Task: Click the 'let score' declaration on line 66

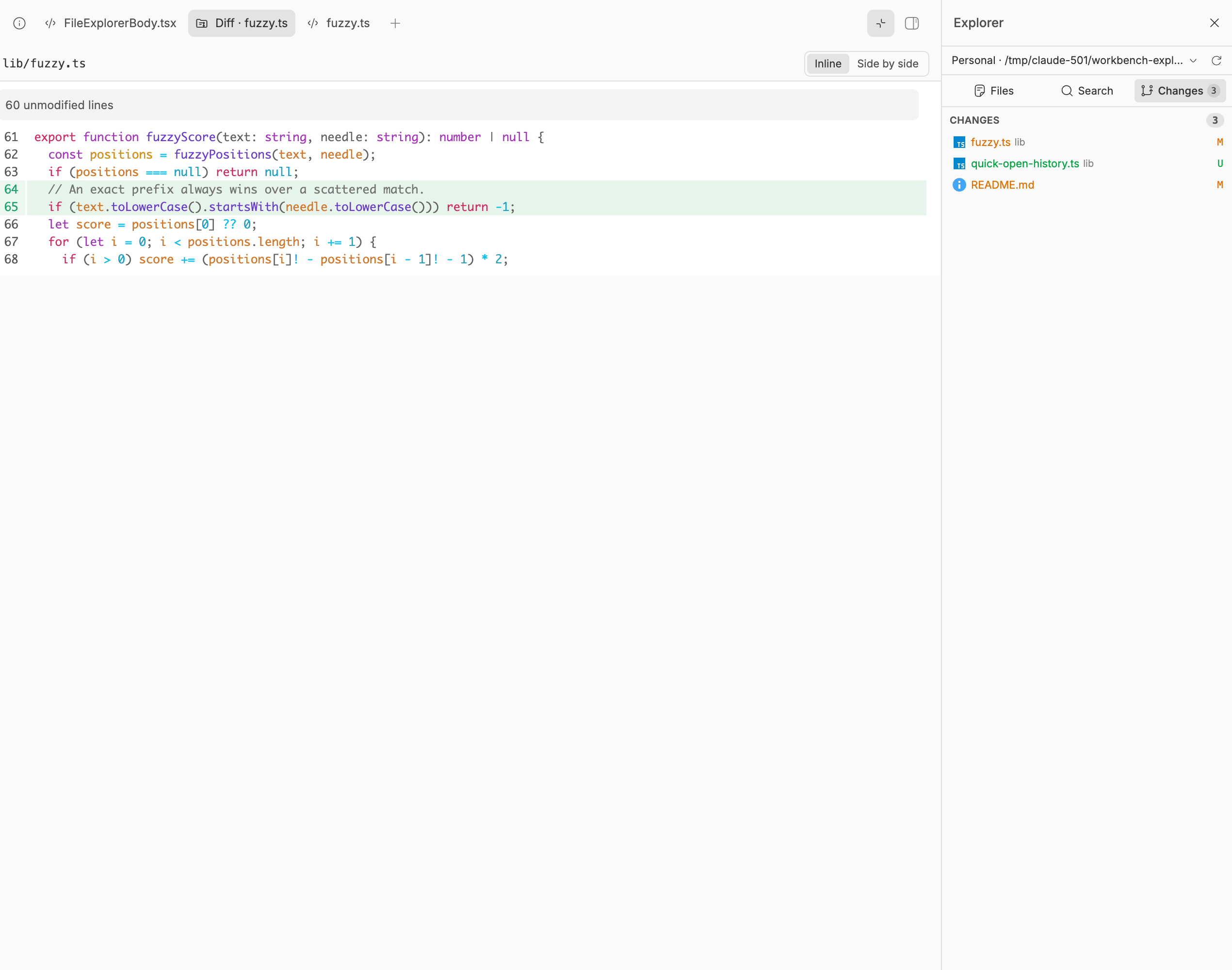Action: (80, 225)
